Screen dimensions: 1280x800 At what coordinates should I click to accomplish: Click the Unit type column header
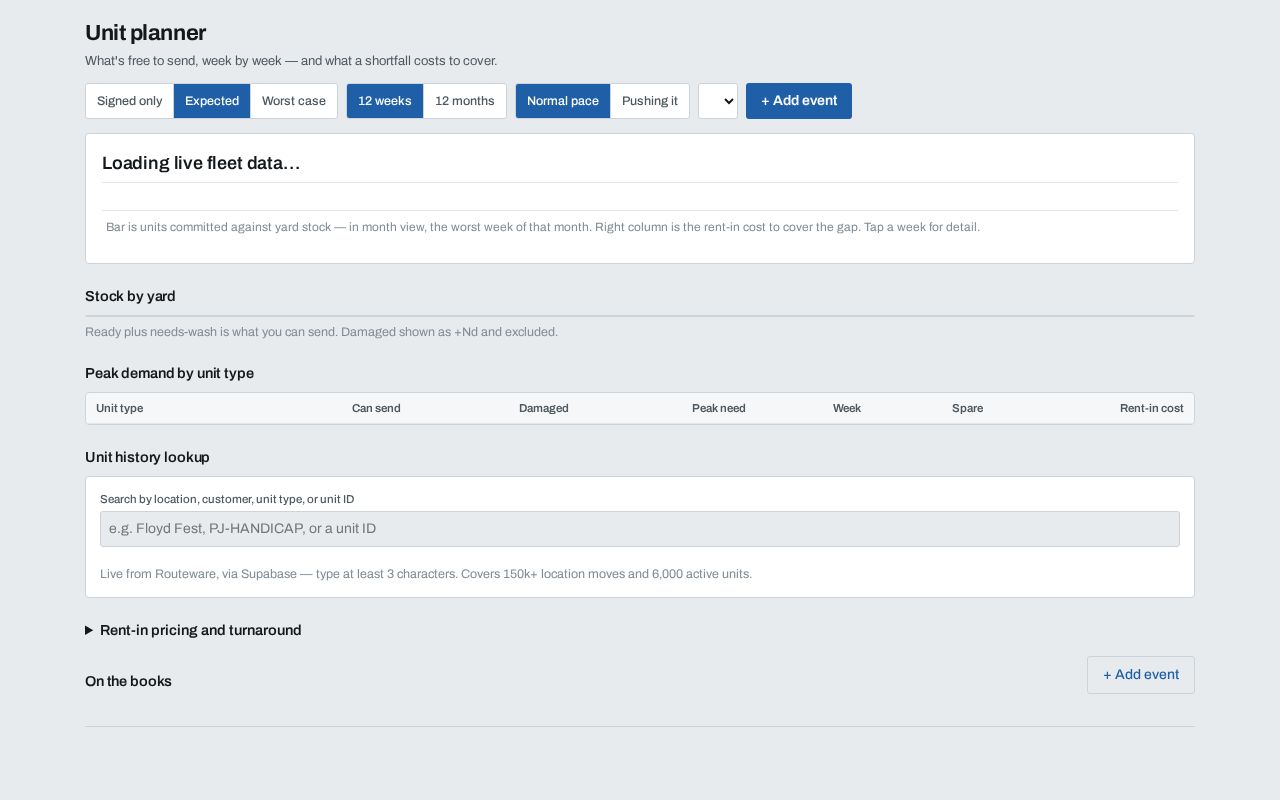pyautogui.click(x=119, y=408)
